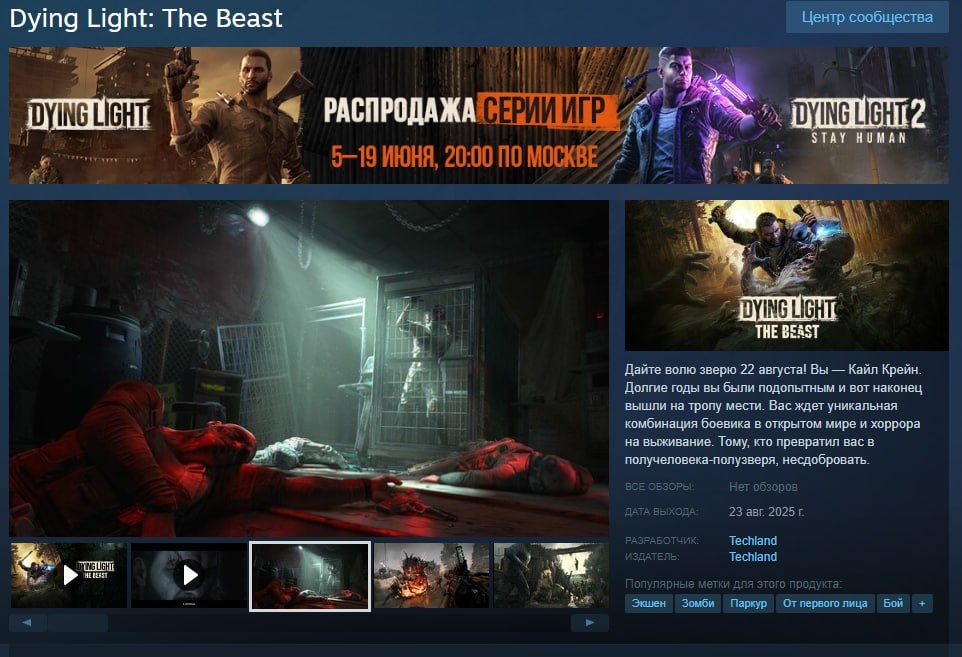962x657 pixels.
Task: Play the first Dying Light The Beast trailer thumbnail
Action: pyautogui.click(x=69, y=575)
